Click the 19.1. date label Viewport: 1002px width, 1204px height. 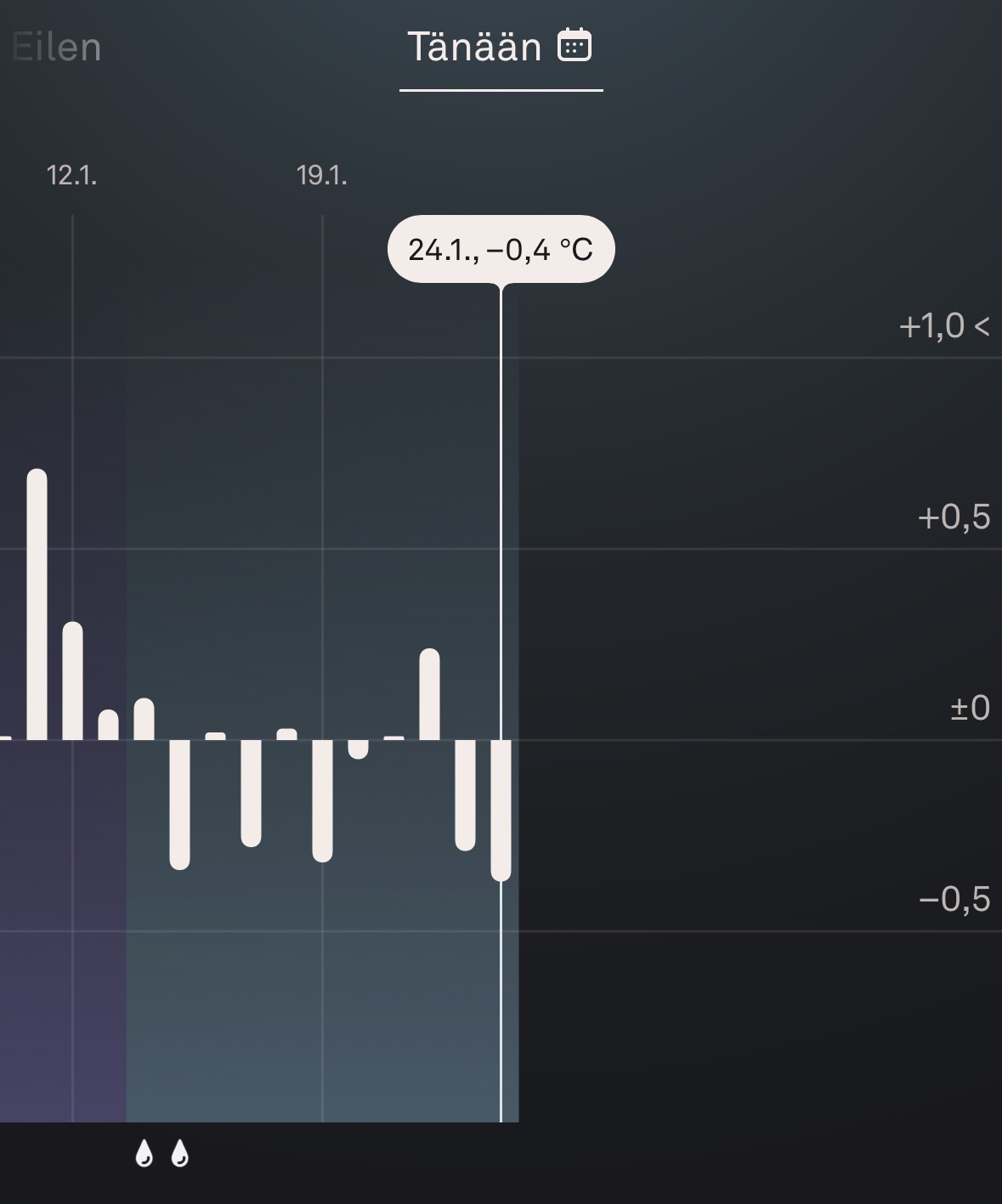click(x=322, y=176)
